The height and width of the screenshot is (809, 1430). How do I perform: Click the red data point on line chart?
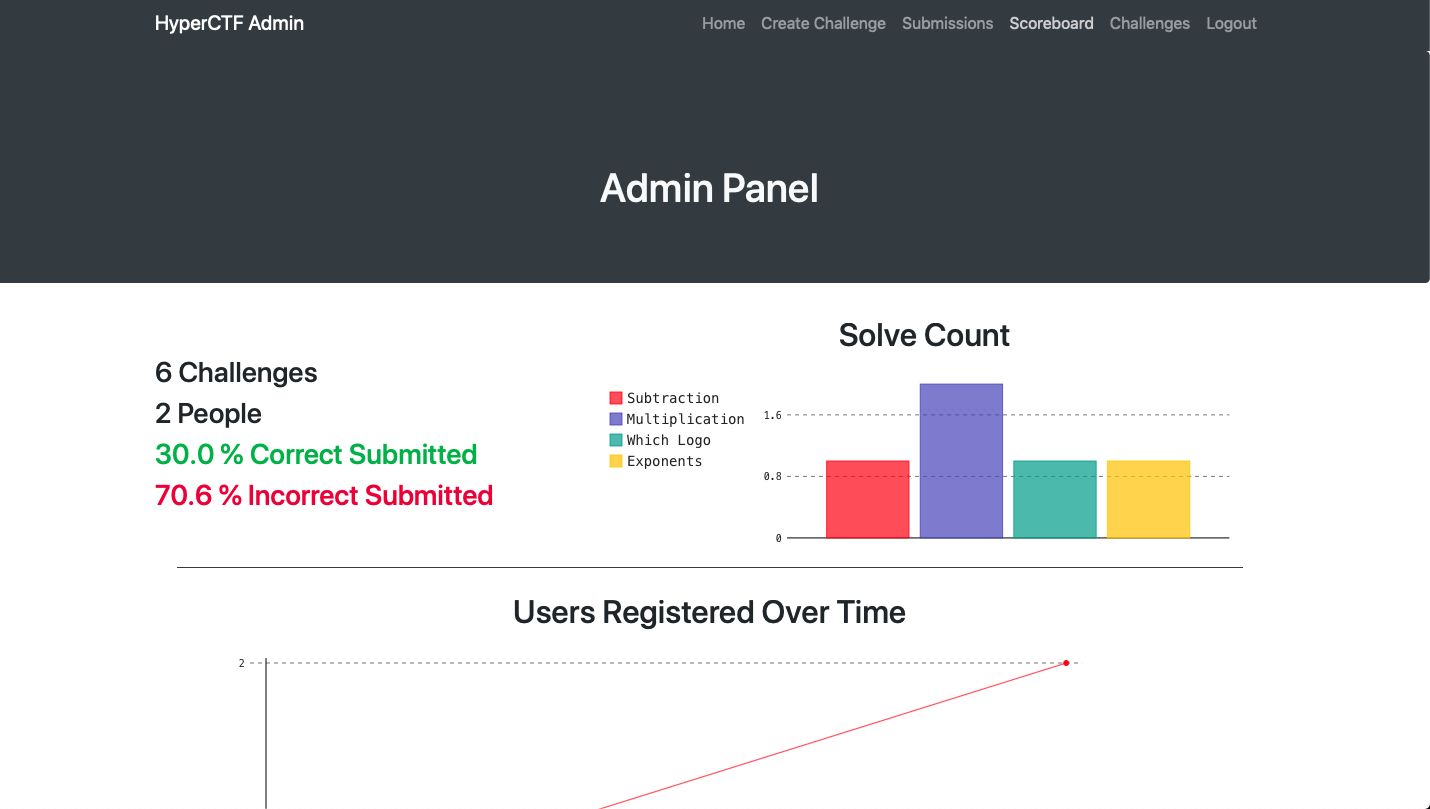1066,663
